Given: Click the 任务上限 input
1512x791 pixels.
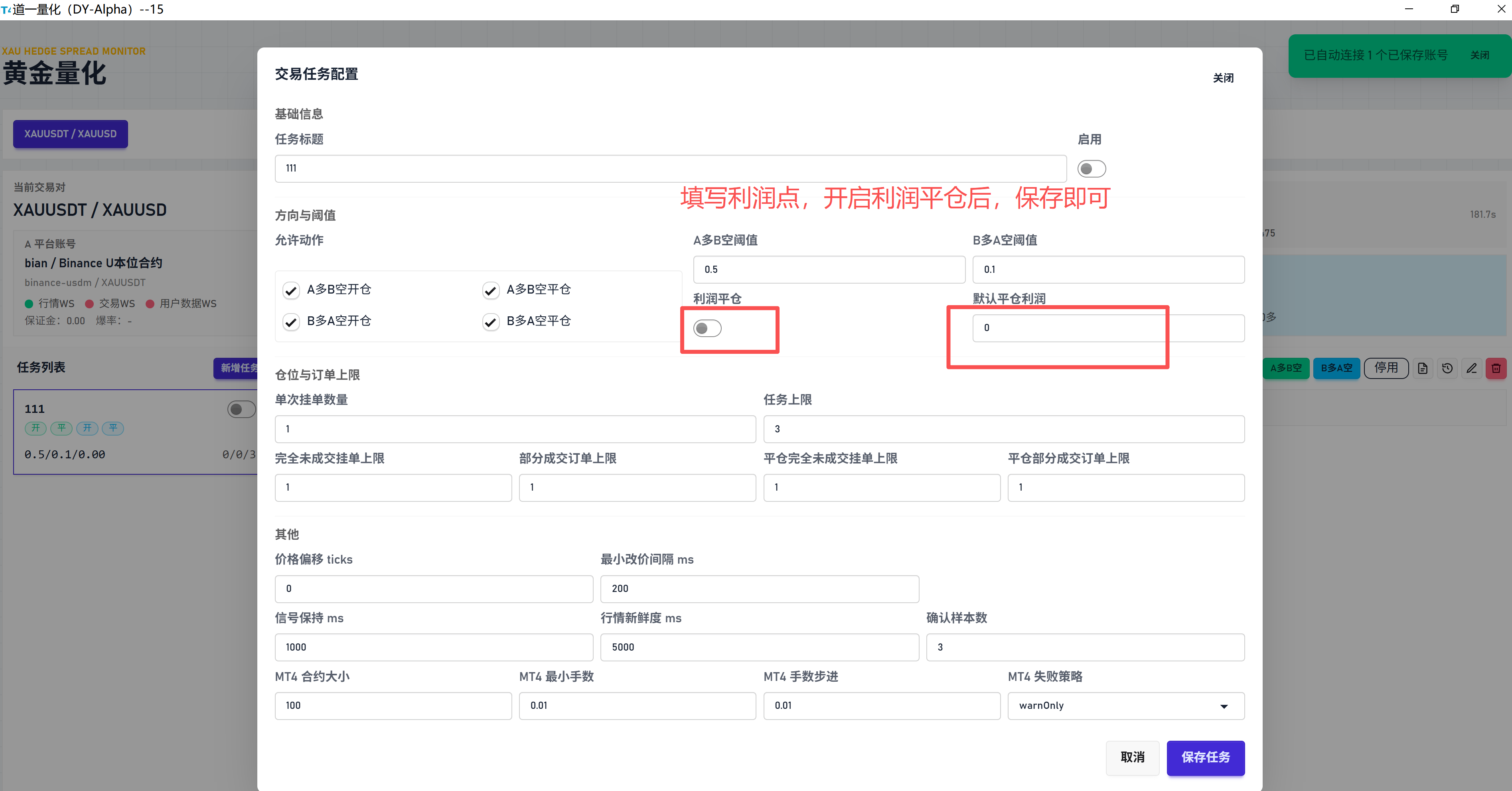Looking at the screenshot, I should tap(1004, 429).
